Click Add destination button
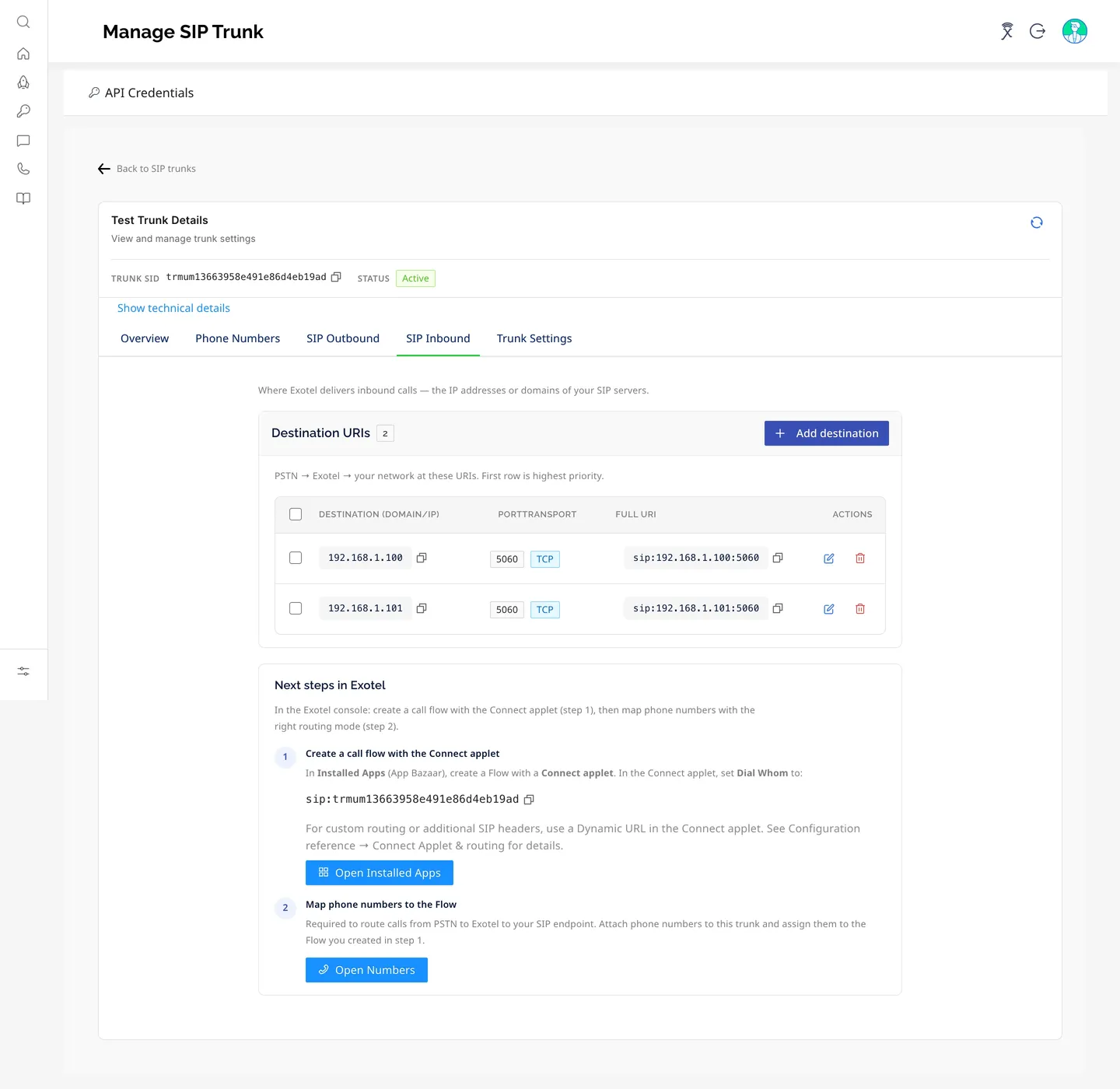This screenshot has height=1089, width=1120. [827, 433]
